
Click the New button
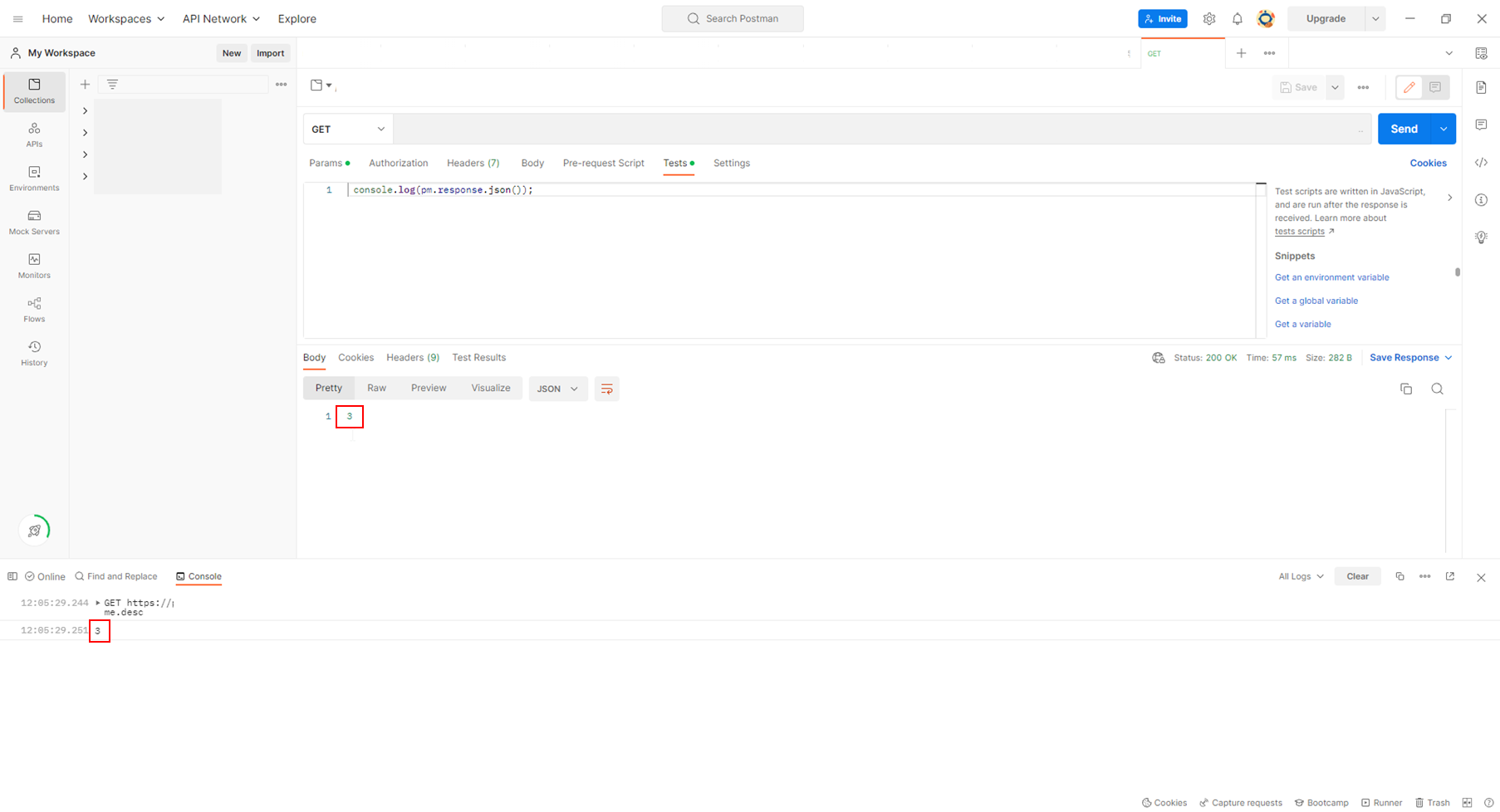[232, 53]
